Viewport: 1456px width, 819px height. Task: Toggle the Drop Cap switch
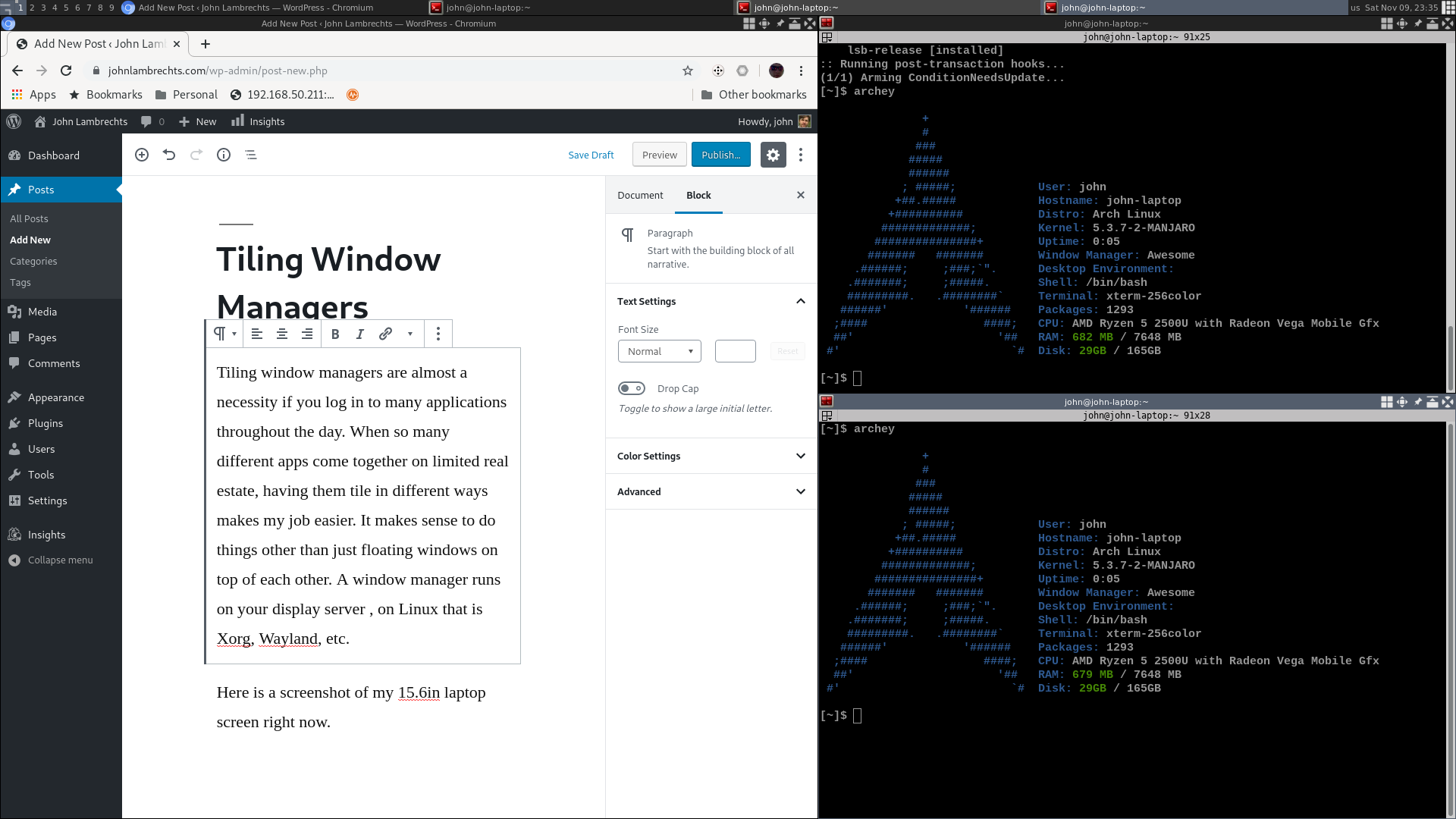[632, 388]
